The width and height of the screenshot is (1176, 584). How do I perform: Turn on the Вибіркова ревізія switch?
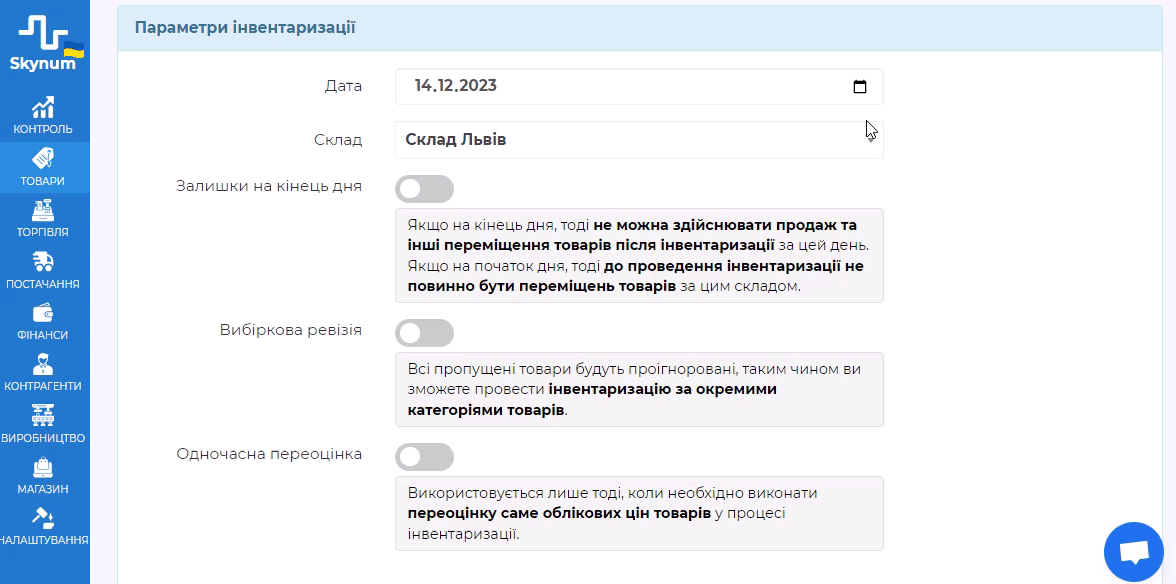[x=424, y=333]
